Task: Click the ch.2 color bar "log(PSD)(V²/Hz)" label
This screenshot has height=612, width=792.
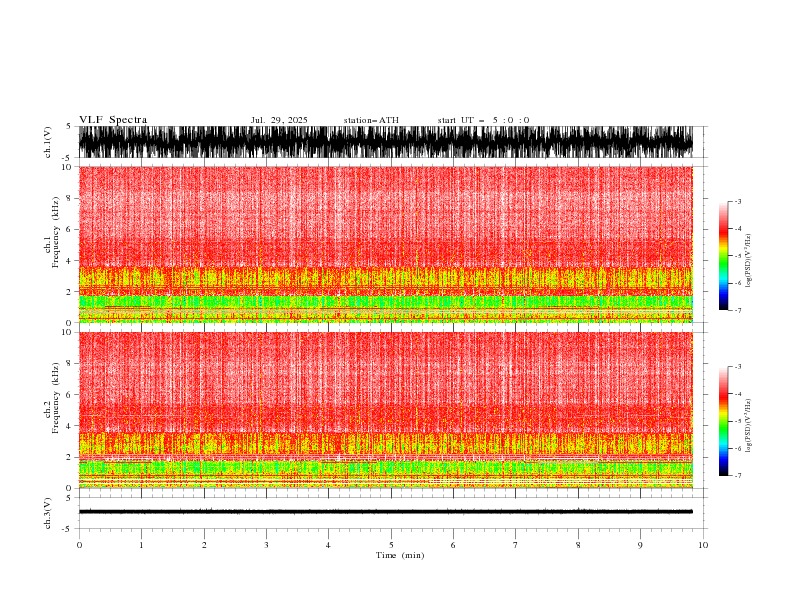Action: tap(748, 425)
